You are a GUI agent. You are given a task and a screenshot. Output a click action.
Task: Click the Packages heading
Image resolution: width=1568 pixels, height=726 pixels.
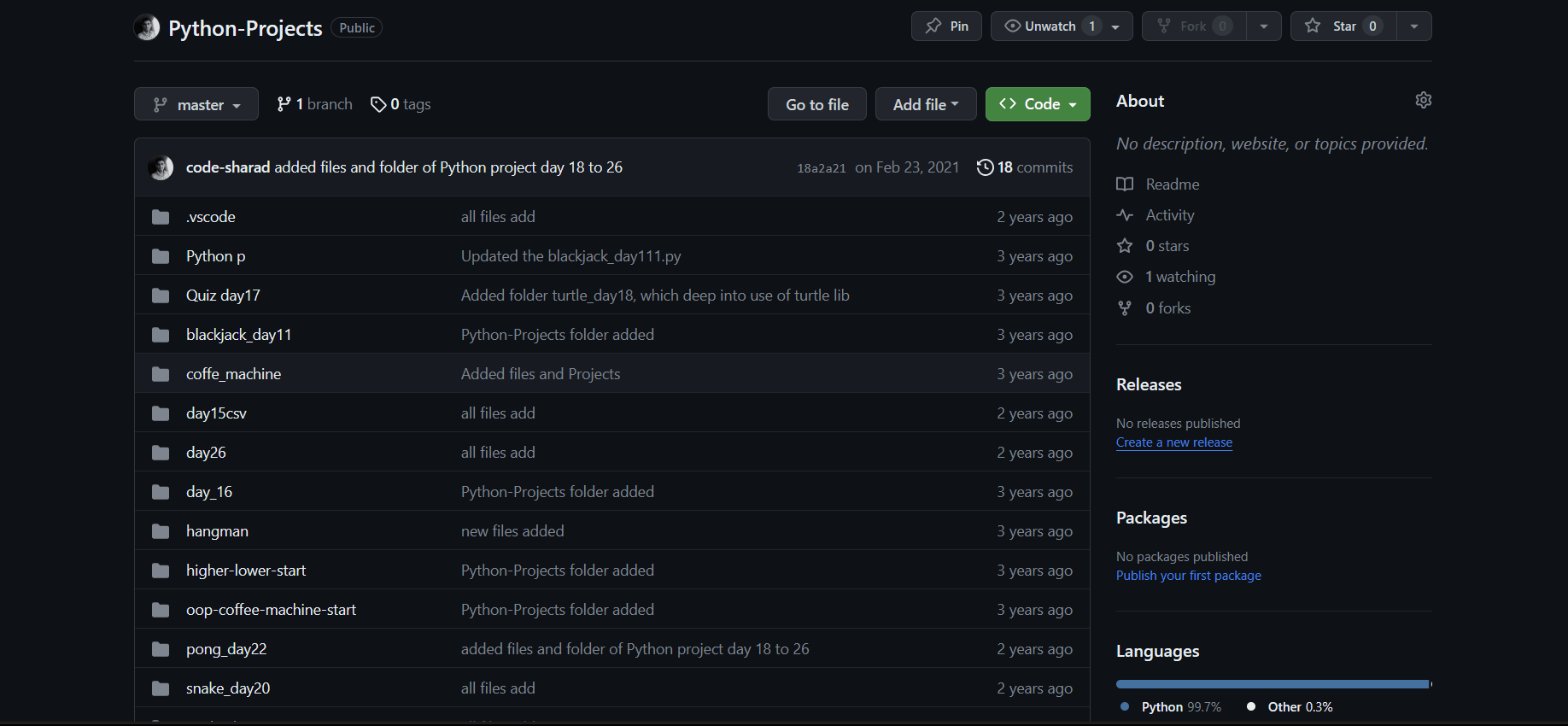[1151, 518]
